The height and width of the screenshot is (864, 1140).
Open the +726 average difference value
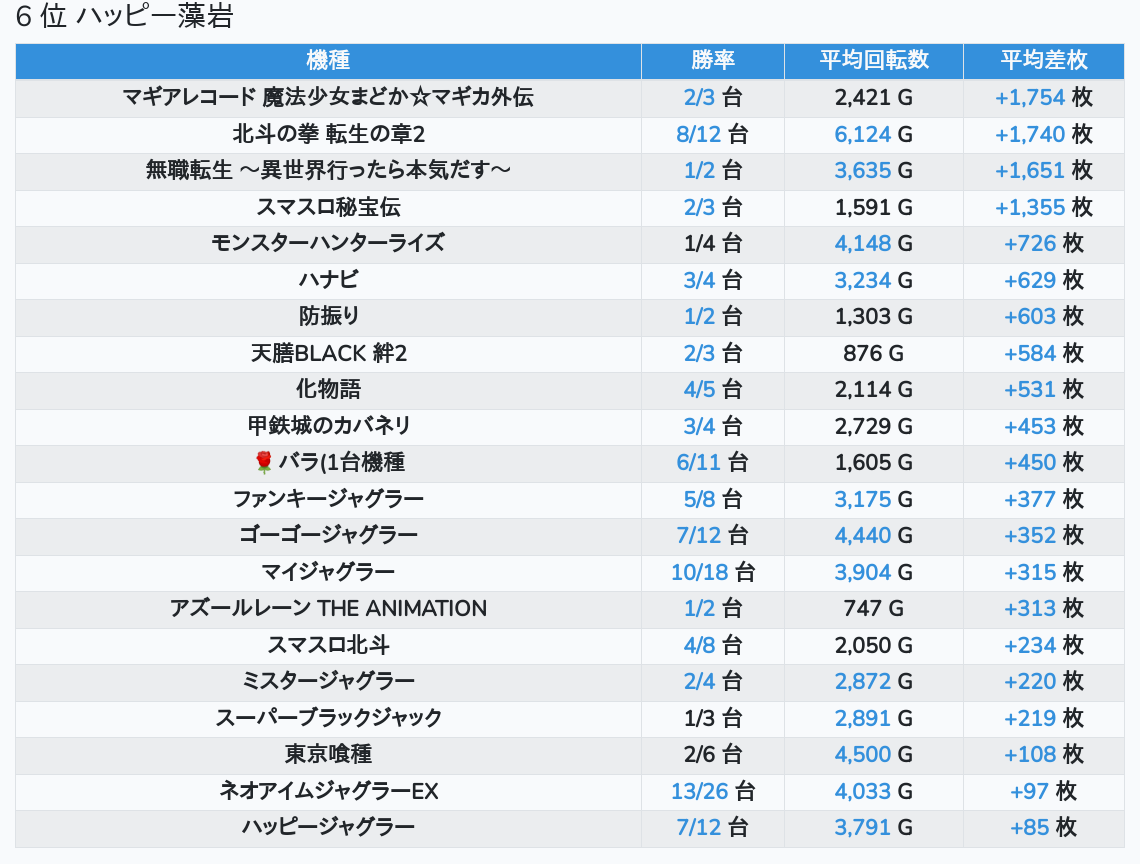tap(1030, 243)
